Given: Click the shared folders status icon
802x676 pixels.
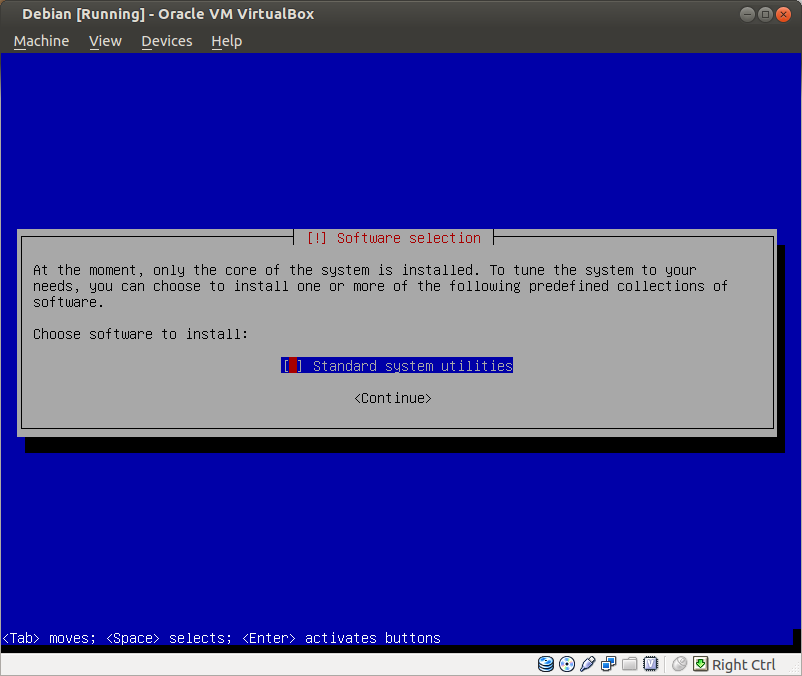Looking at the screenshot, I should click(630, 664).
